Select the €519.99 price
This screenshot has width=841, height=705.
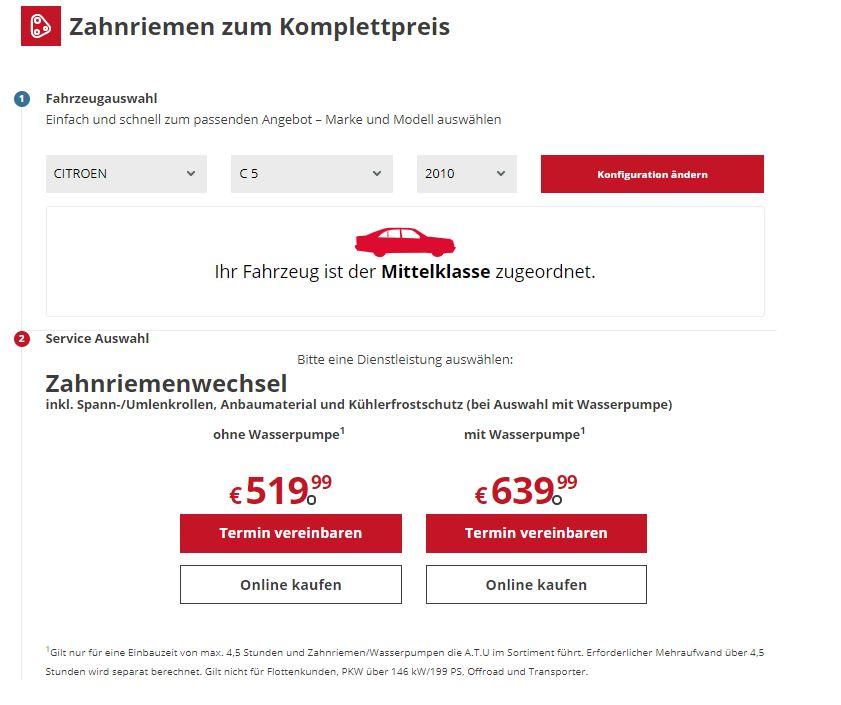[281, 490]
